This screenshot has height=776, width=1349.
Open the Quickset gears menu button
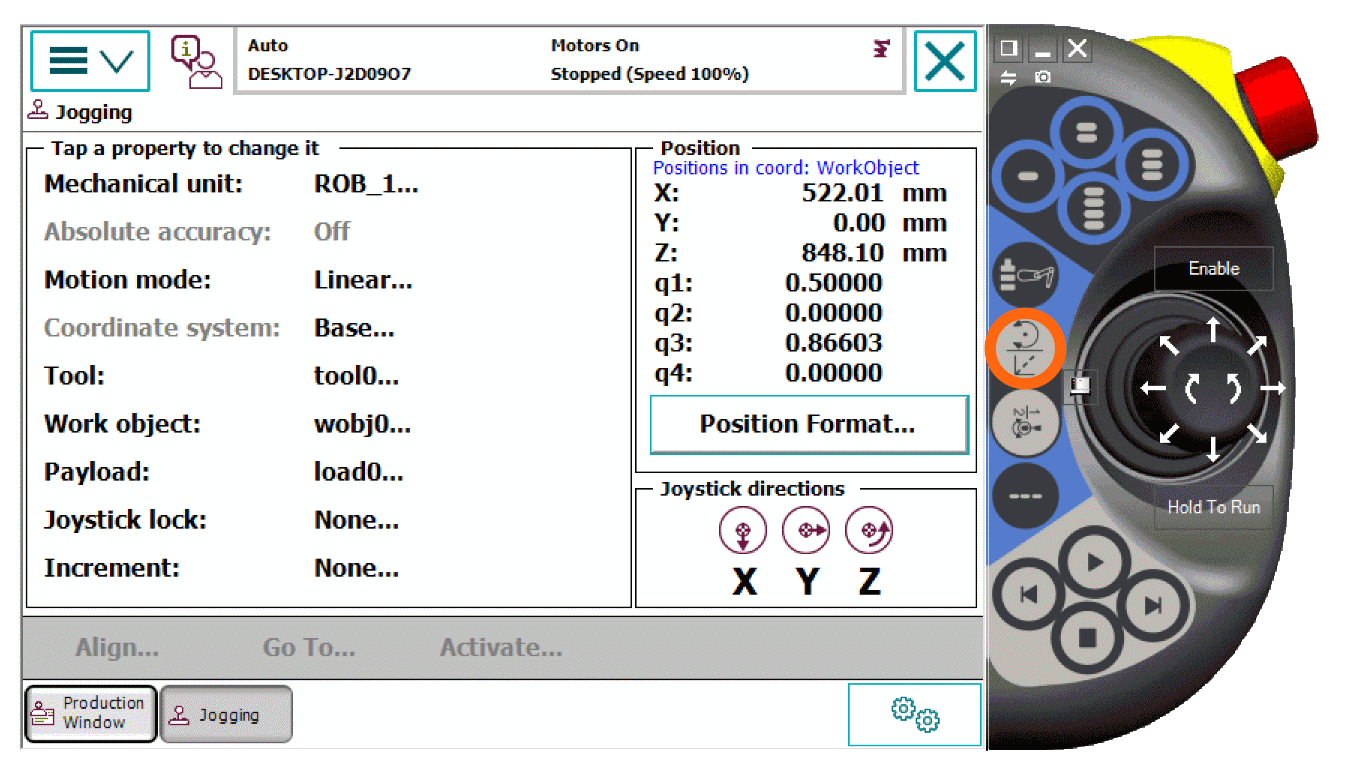(x=914, y=714)
